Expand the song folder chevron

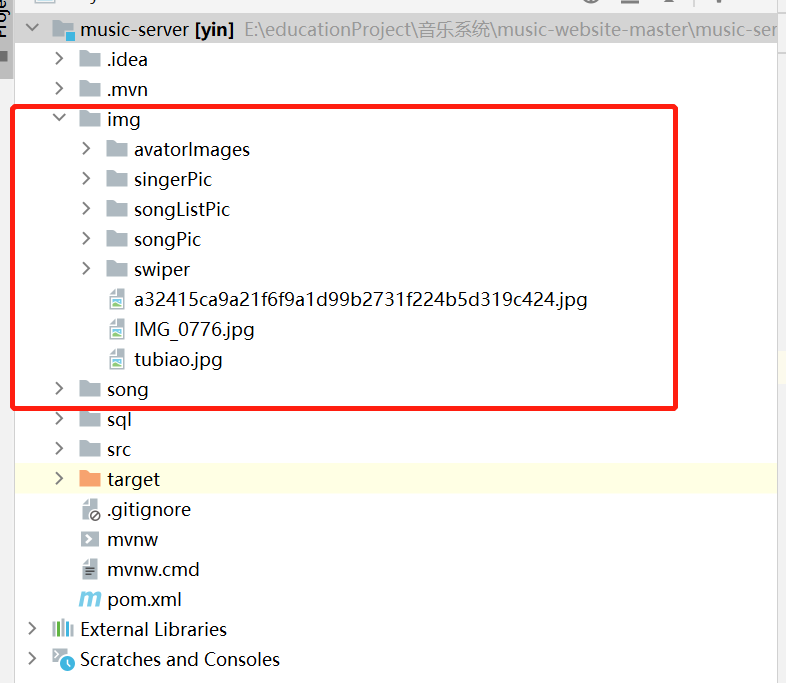(x=59, y=388)
